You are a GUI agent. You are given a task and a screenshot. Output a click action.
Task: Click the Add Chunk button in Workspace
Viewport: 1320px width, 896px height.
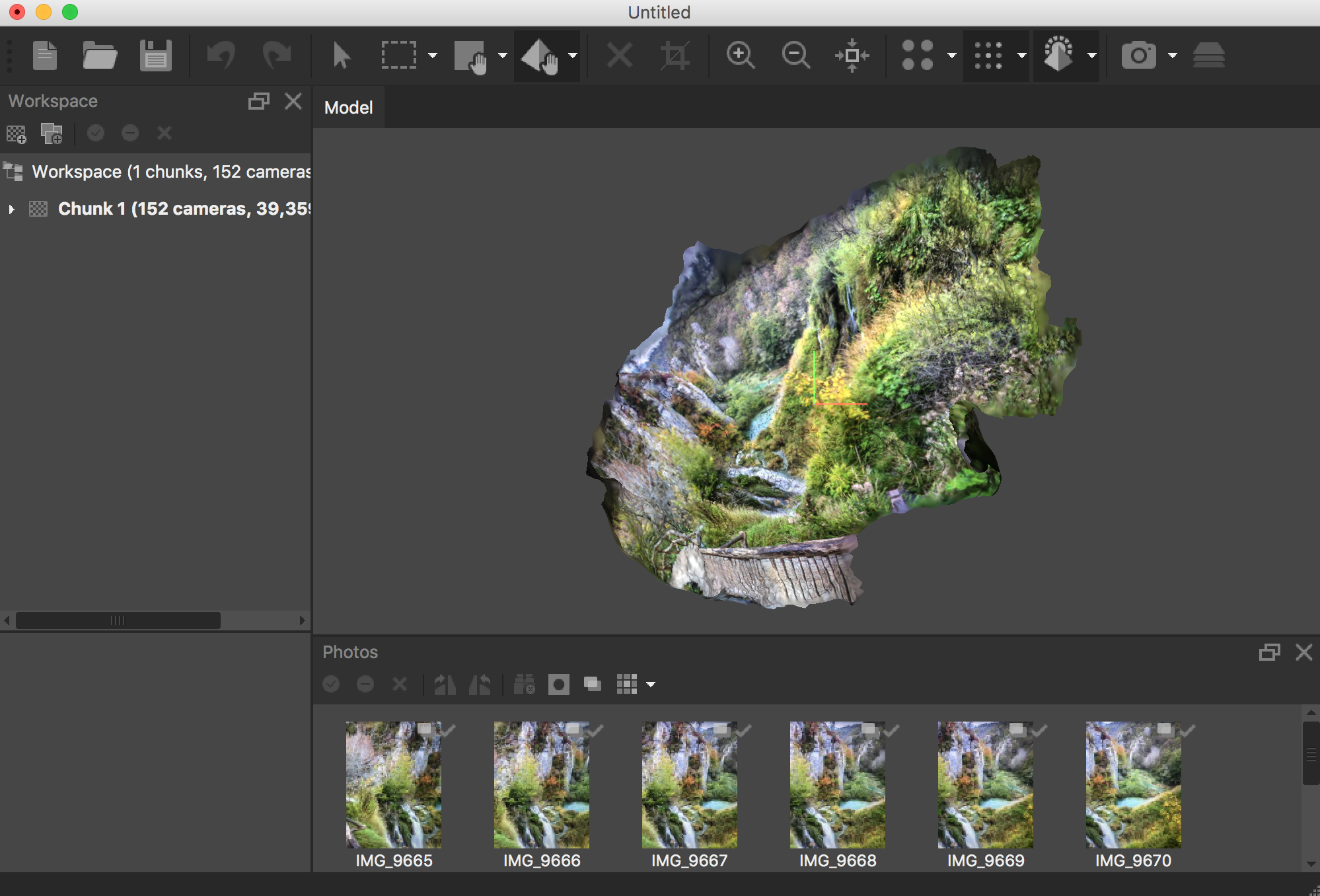[17, 134]
